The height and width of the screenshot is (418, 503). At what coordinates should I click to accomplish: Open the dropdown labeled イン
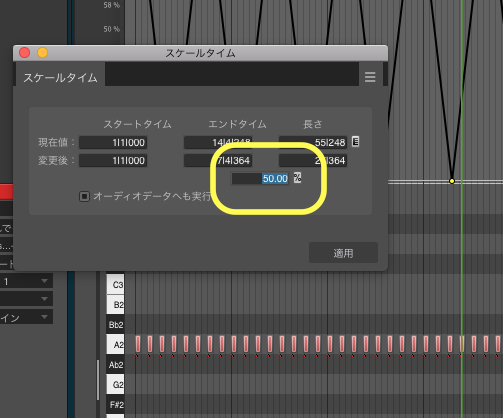point(26,317)
